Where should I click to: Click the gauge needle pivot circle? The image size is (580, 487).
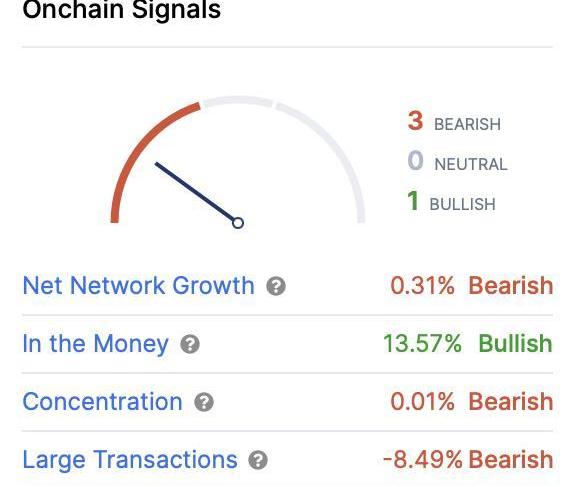pyautogui.click(x=238, y=223)
